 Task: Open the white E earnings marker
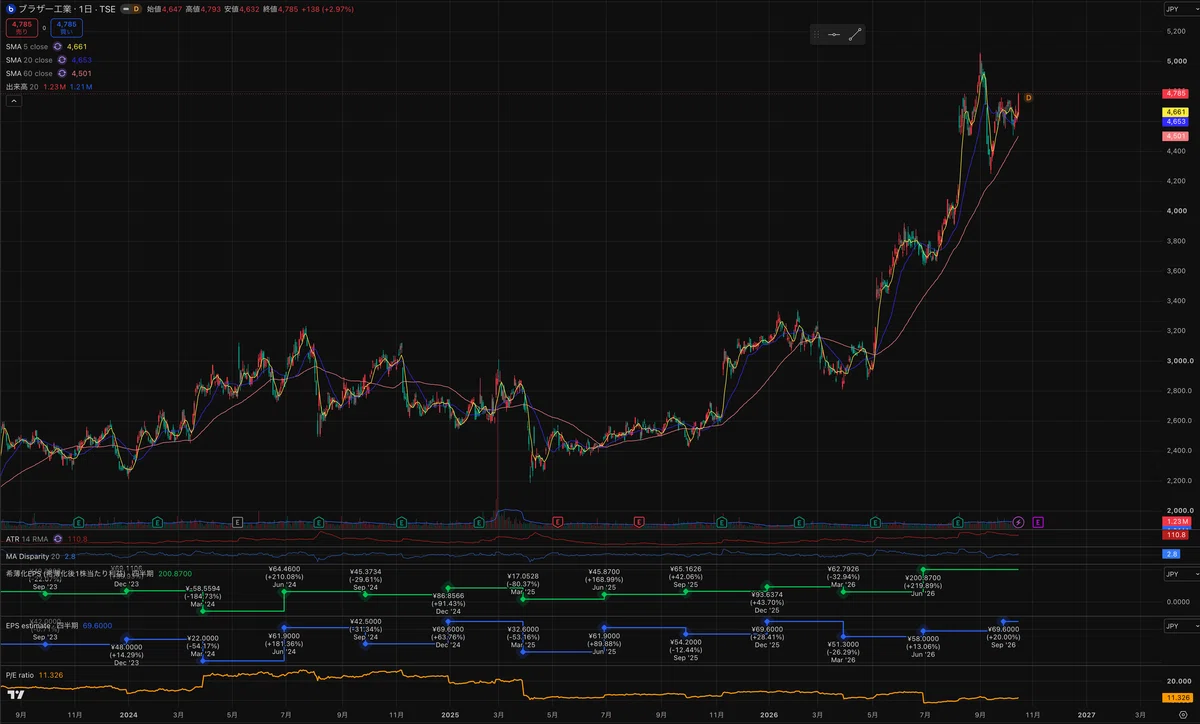coord(238,522)
